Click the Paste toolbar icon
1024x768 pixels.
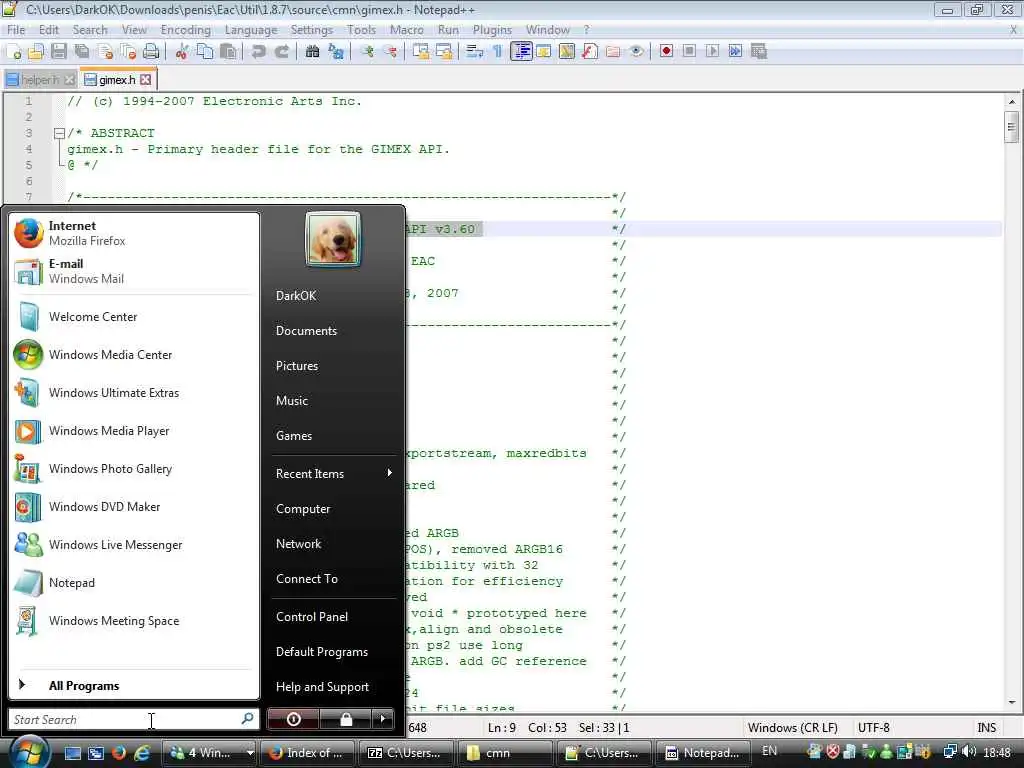[228, 52]
